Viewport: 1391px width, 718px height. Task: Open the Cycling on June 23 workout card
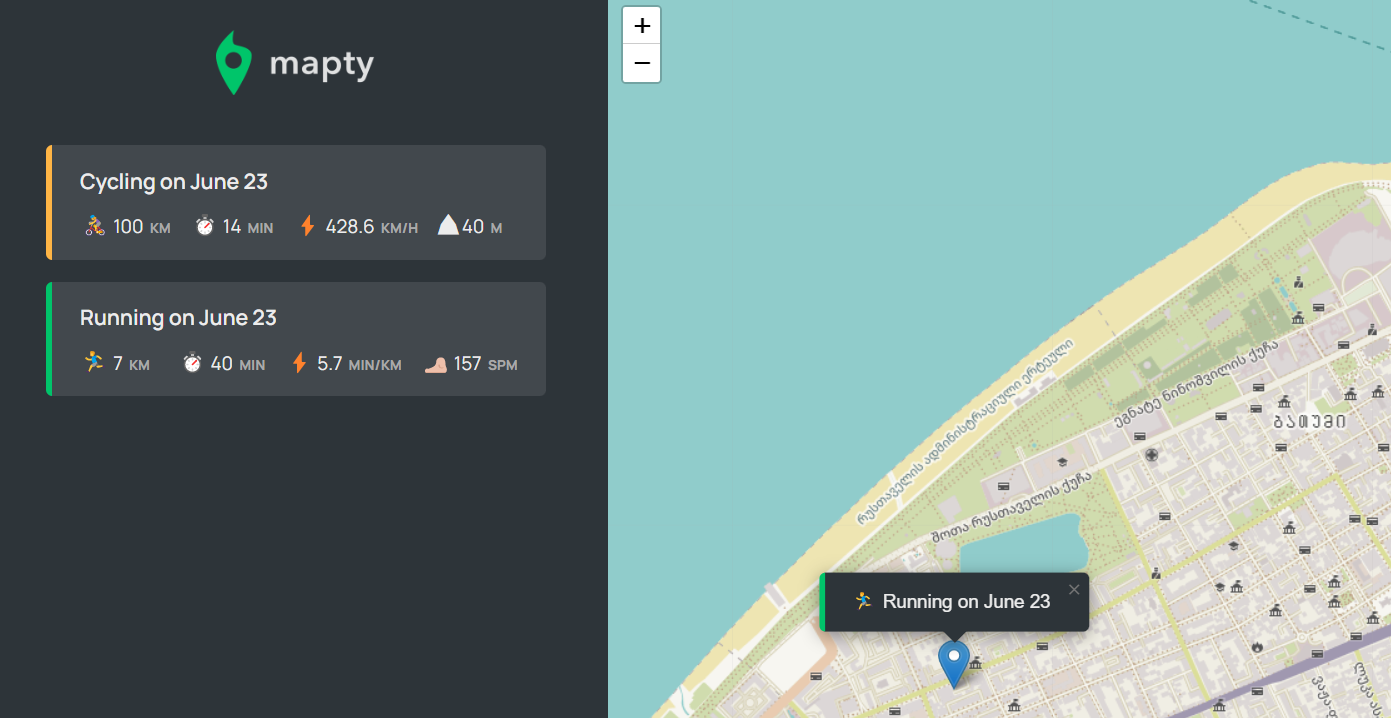[296, 202]
